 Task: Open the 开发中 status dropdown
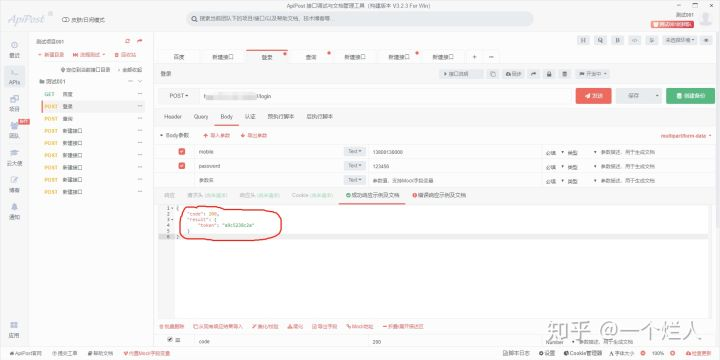(593, 74)
